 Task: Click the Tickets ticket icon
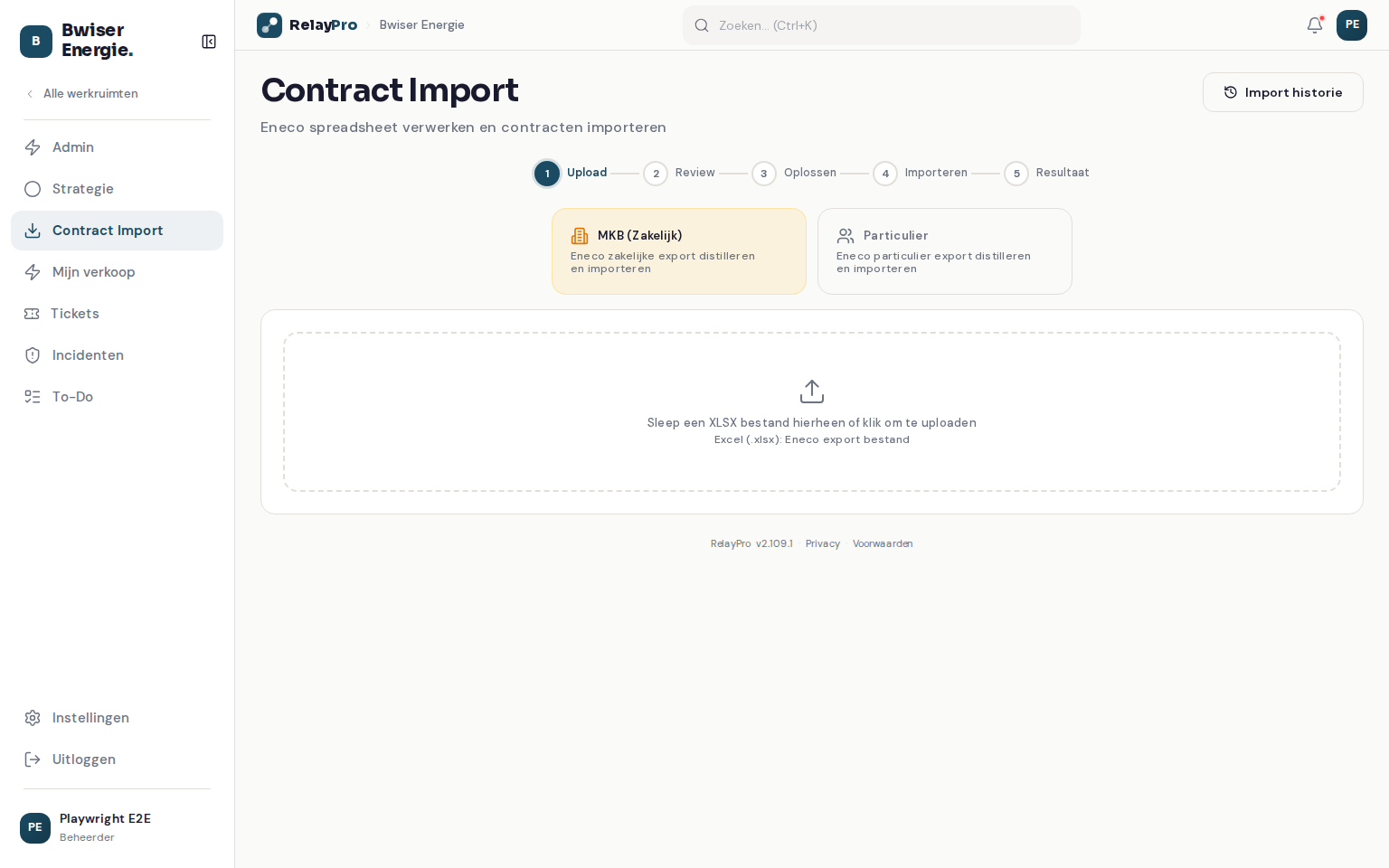tap(32, 314)
